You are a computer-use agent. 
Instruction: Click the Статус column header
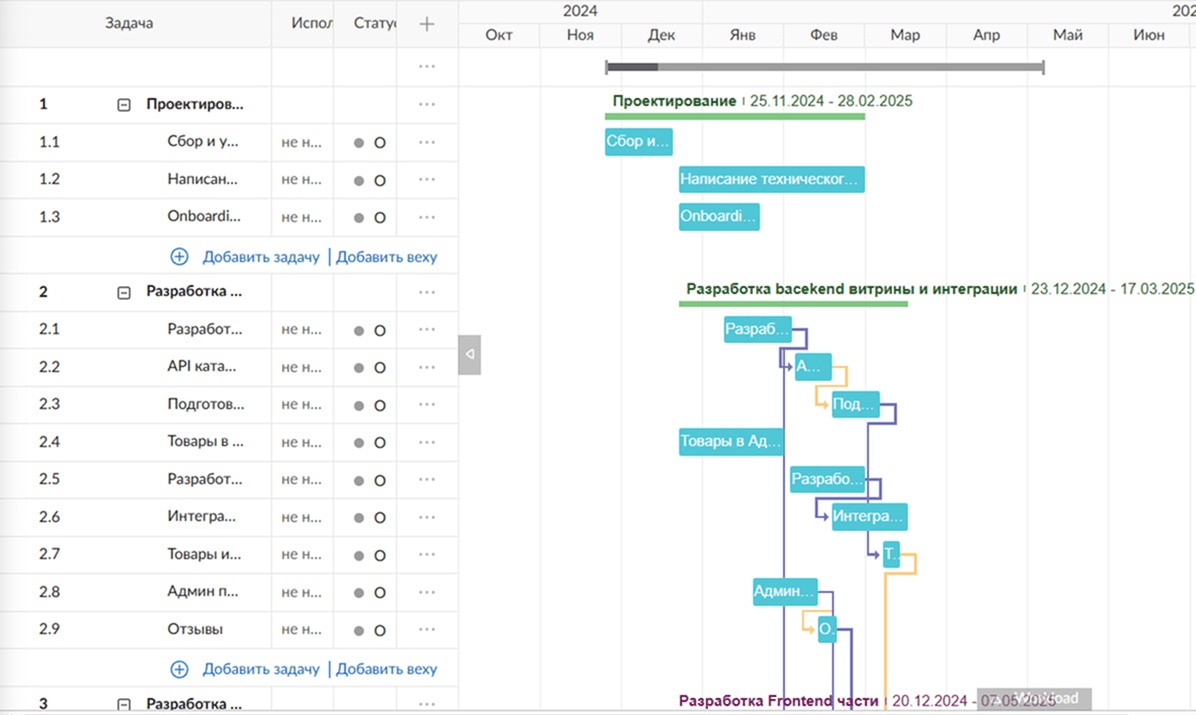coord(375,24)
